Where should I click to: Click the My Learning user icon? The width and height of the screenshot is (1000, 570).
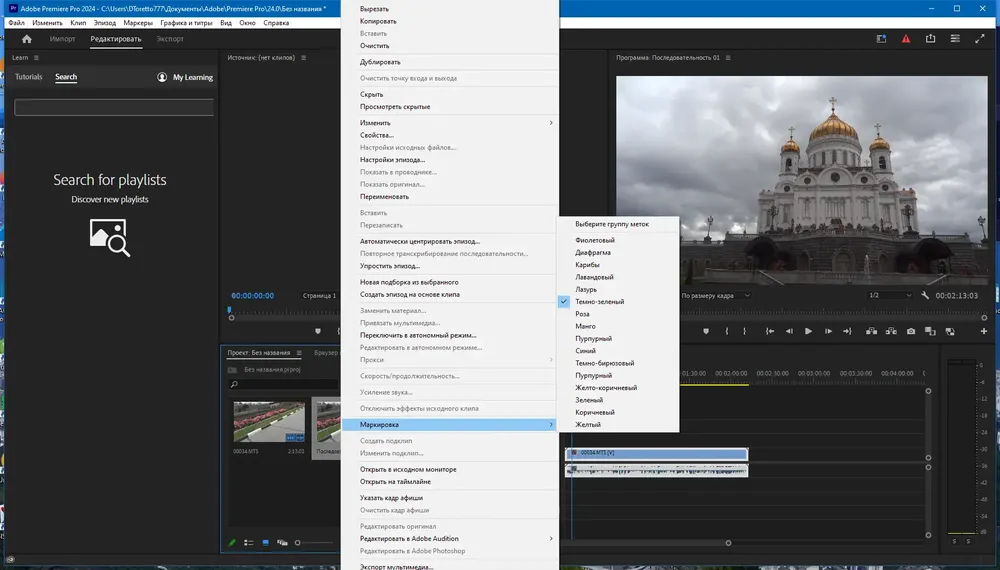(x=162, y=77)
